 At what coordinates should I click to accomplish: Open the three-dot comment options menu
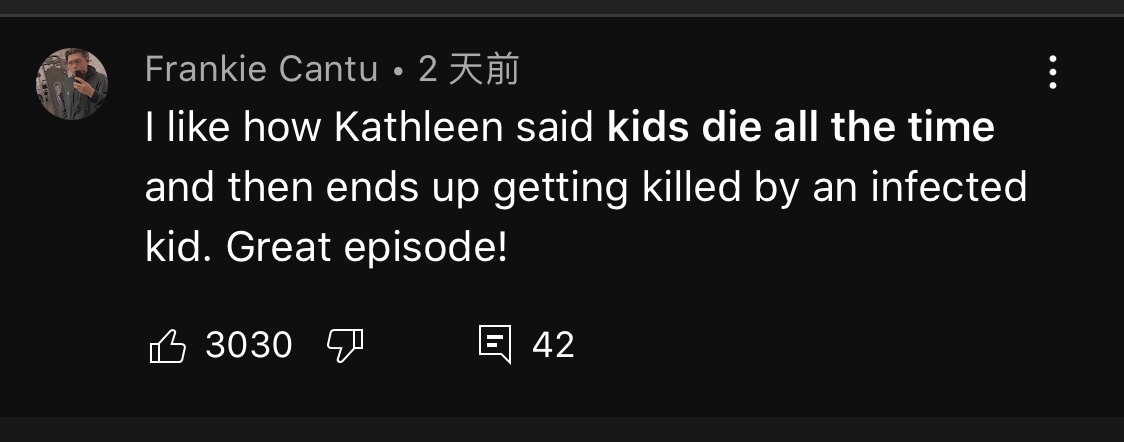tap(1052, 72)
